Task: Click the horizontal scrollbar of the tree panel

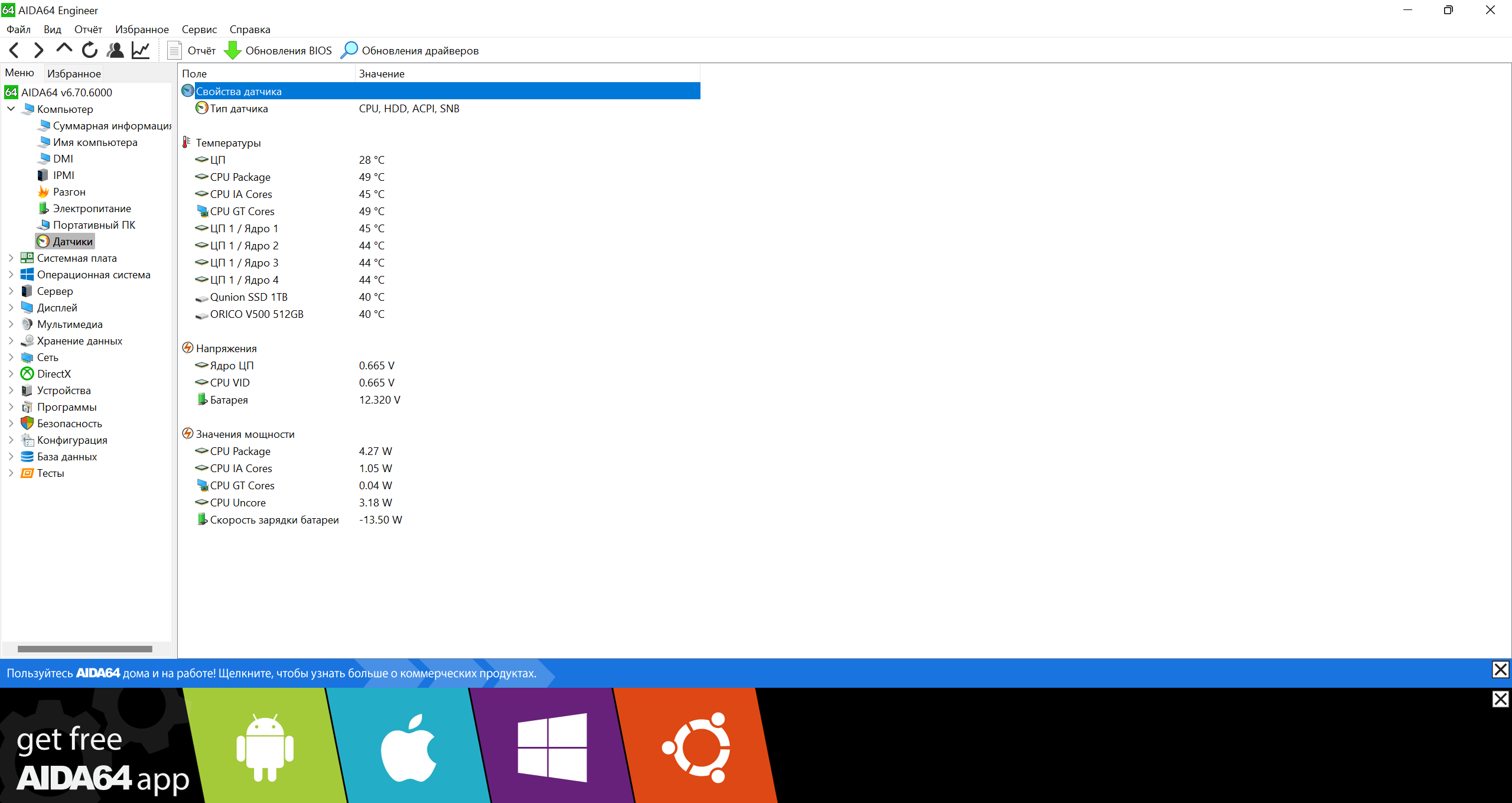Action: tap(85, 649)
